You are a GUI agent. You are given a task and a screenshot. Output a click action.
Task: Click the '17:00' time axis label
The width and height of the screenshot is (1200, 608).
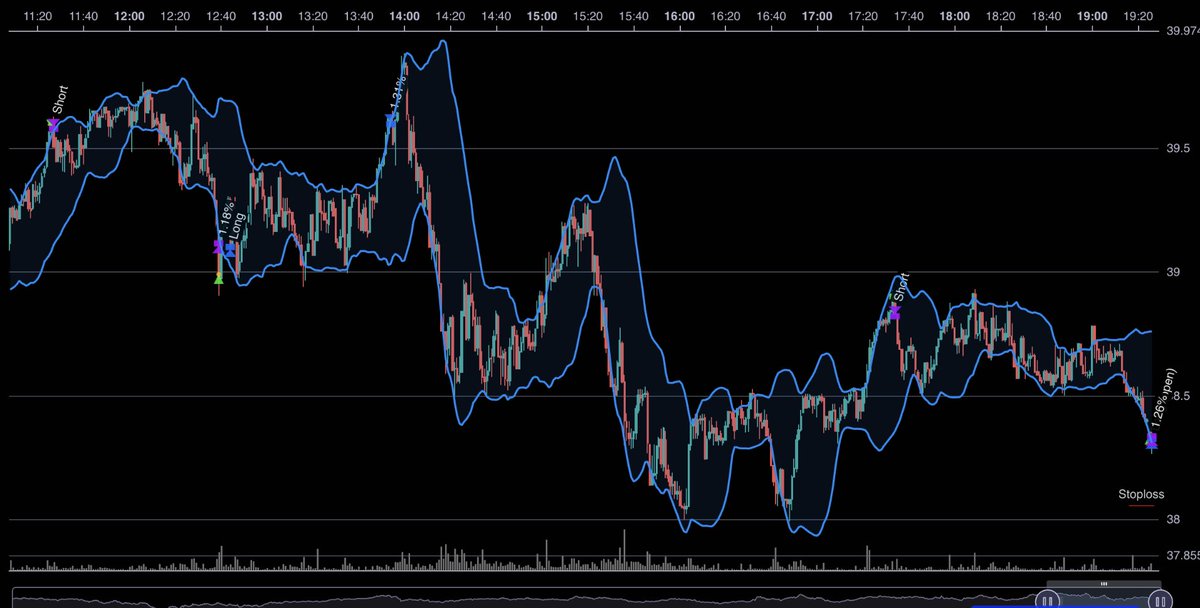[817, 17]
